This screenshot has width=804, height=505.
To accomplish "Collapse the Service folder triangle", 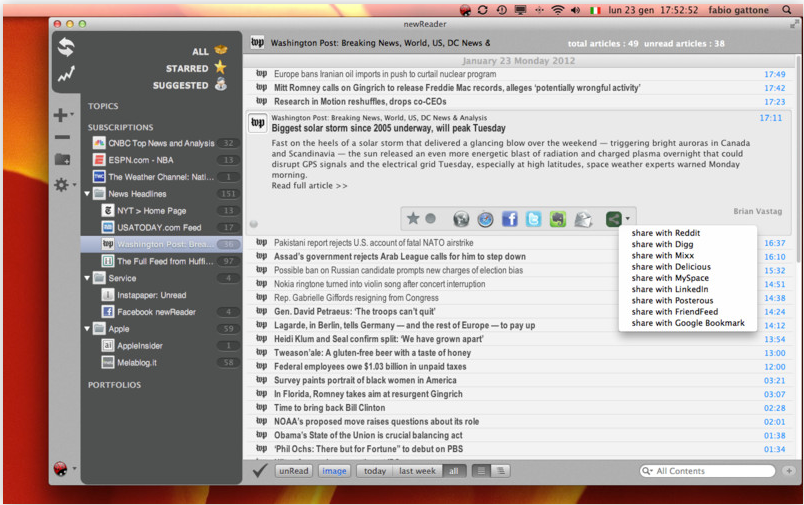I will [x=87, y=278].
